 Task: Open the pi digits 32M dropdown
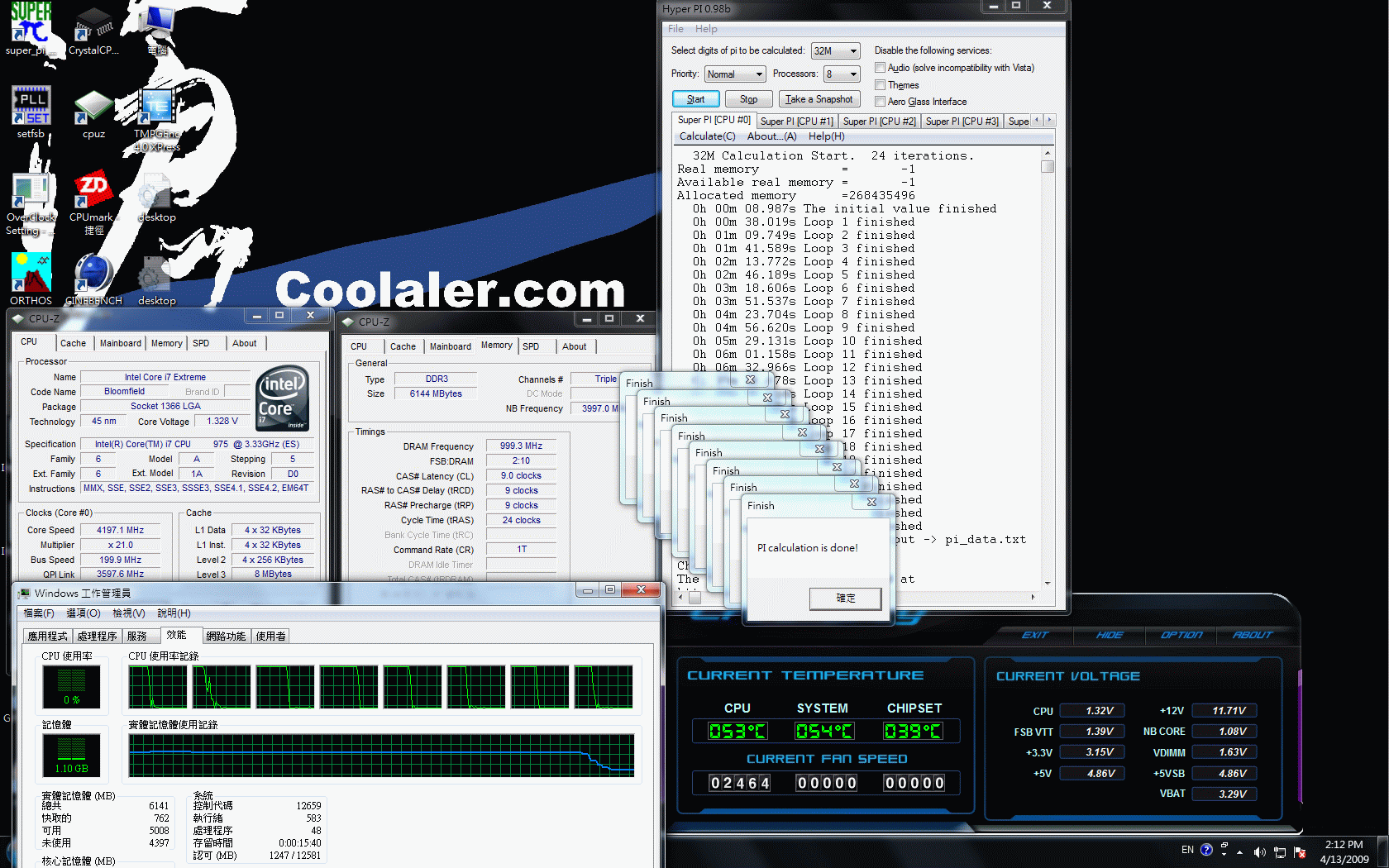tap(836, 51)
